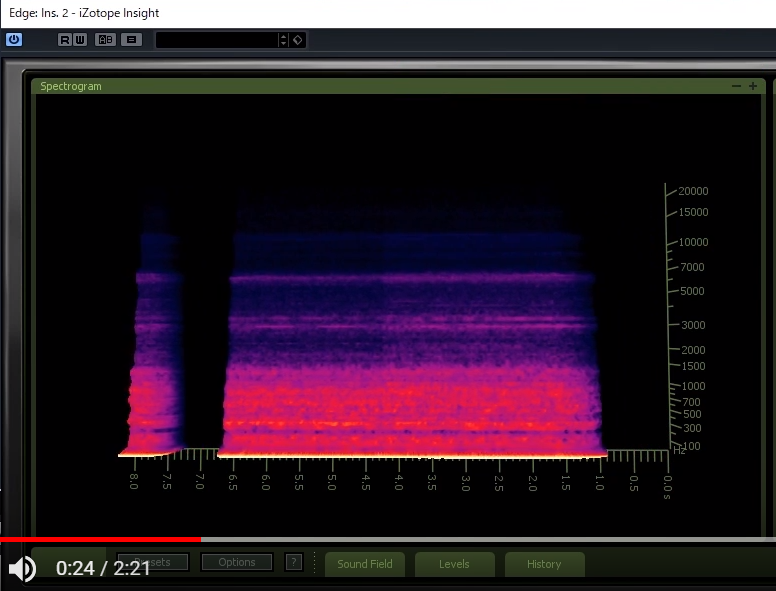Click the 0:24 / 2:21 video time display
776x591 pixels.
103,568
